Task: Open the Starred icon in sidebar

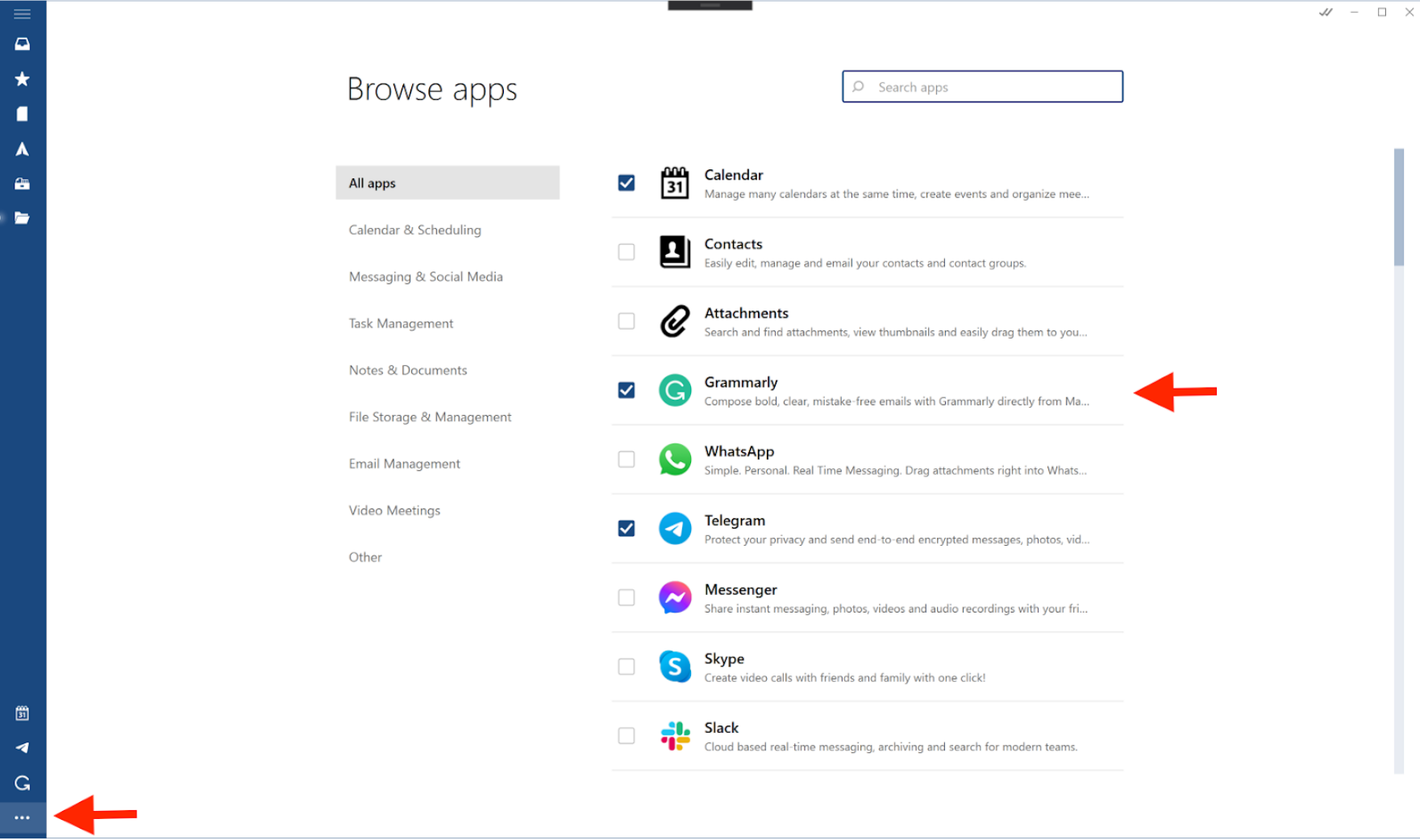Action: click(22, 79)
